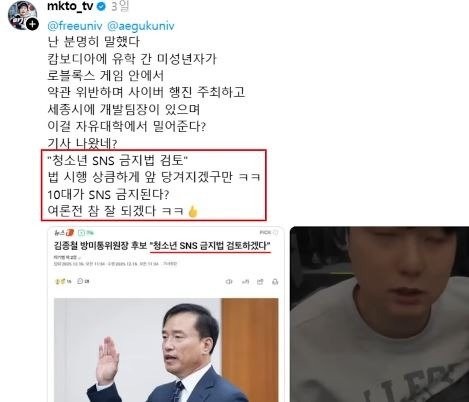The height and width of the screenshot is (402, 469).
Task: Click the mkto_tv username
Action: [x=70, y=6]
